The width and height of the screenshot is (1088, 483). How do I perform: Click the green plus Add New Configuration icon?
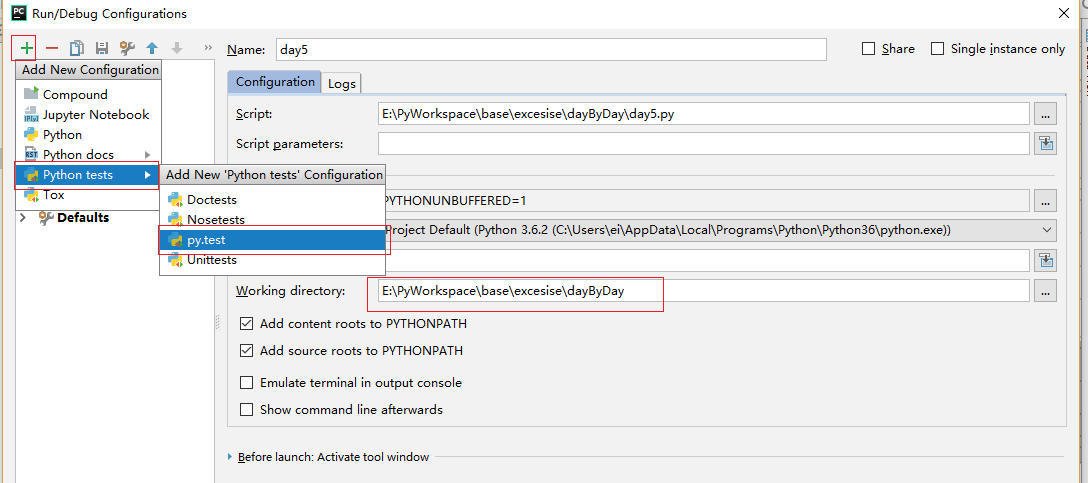click(26, 48)
